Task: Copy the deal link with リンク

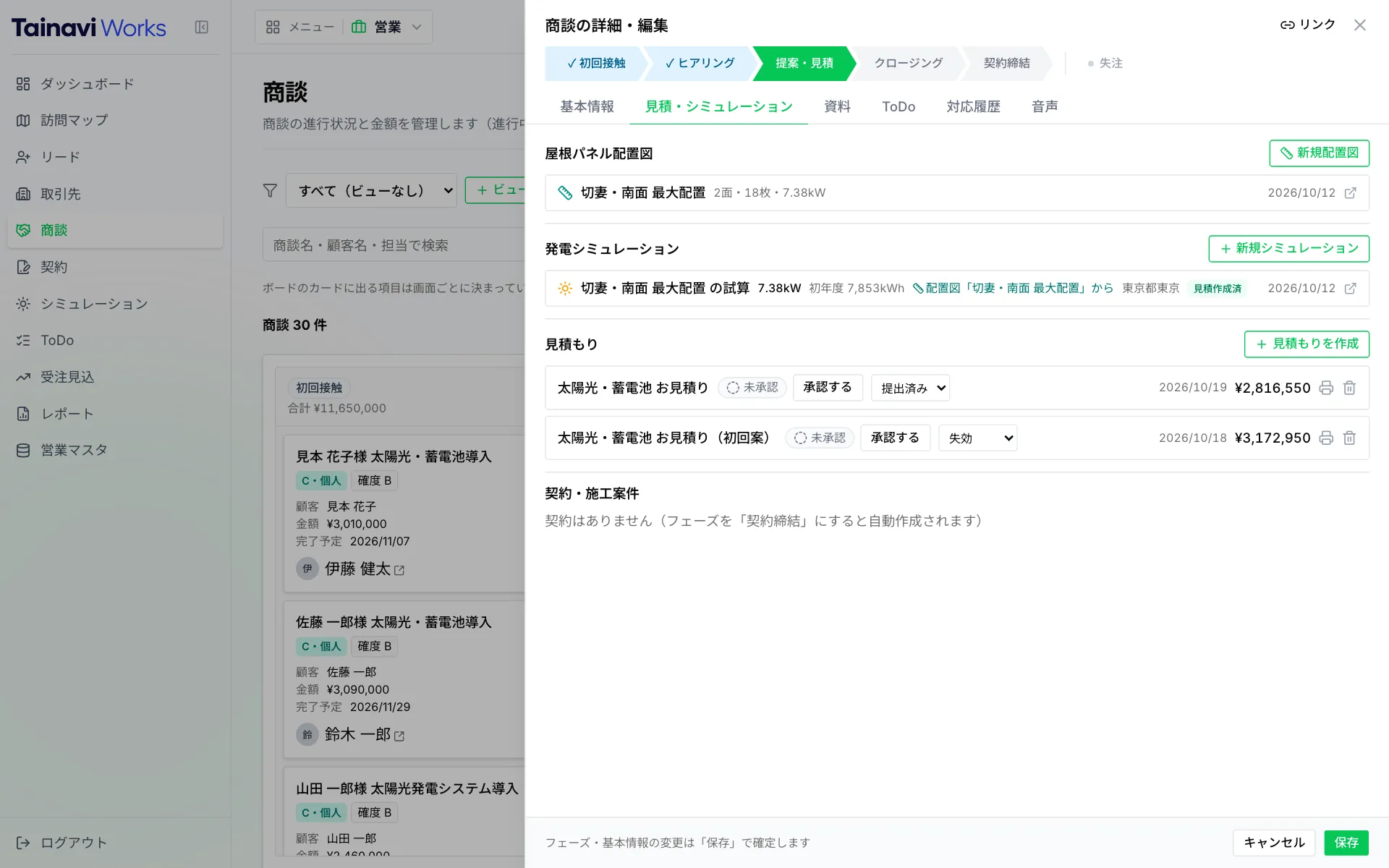Action: pyautogui.click(x=1308, y=25)
